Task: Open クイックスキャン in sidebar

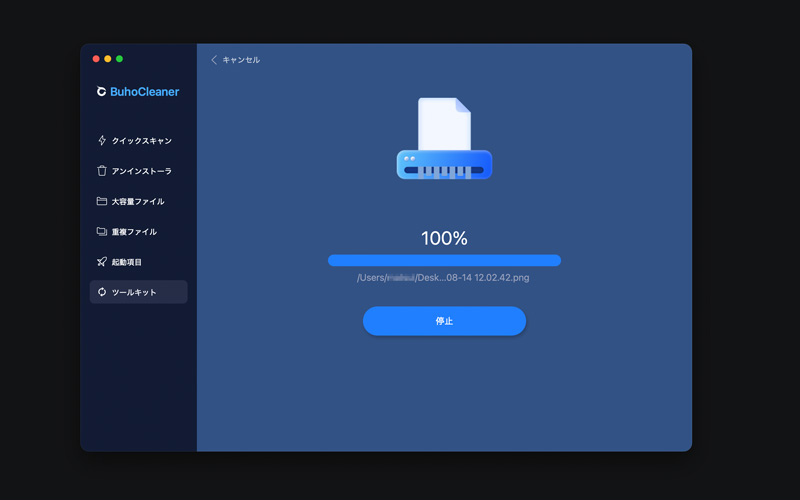Action: point(139,140)
